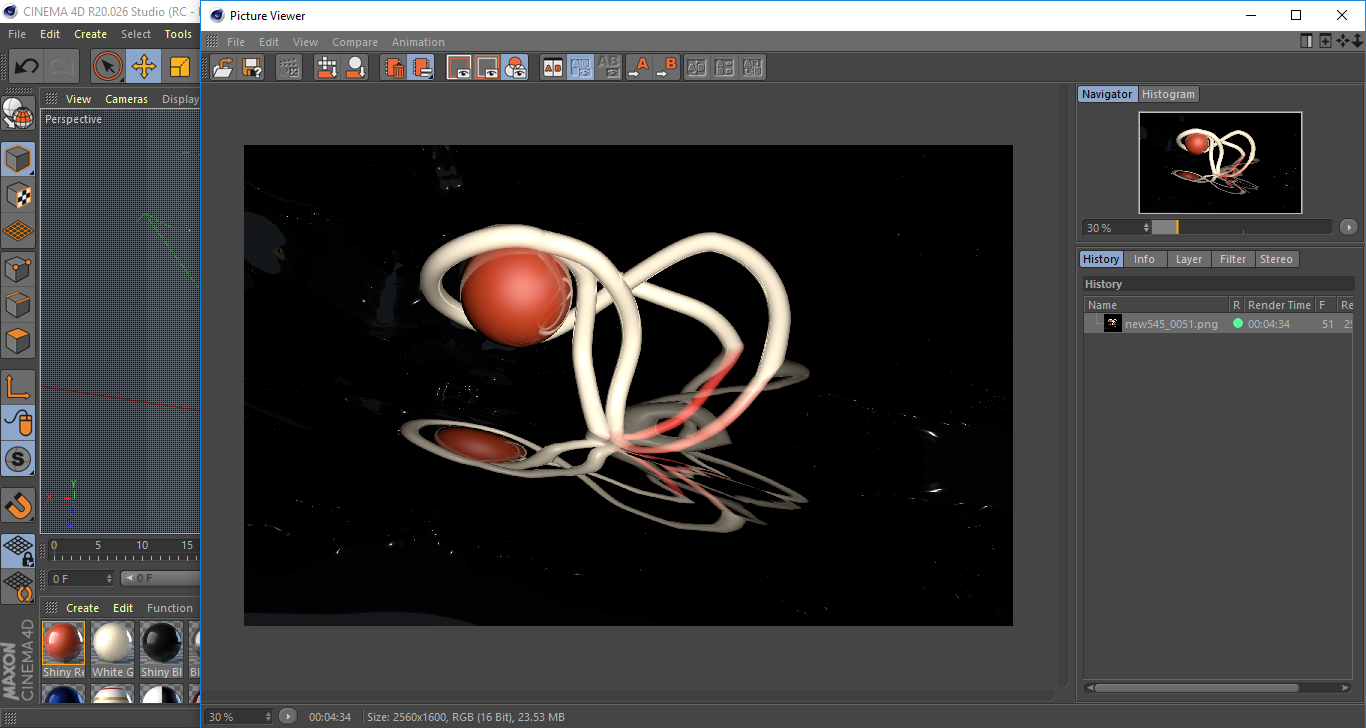Select the Shiny Red material swatch
The width and height of the screenshot is (1366, 728).
coord(63,643)
